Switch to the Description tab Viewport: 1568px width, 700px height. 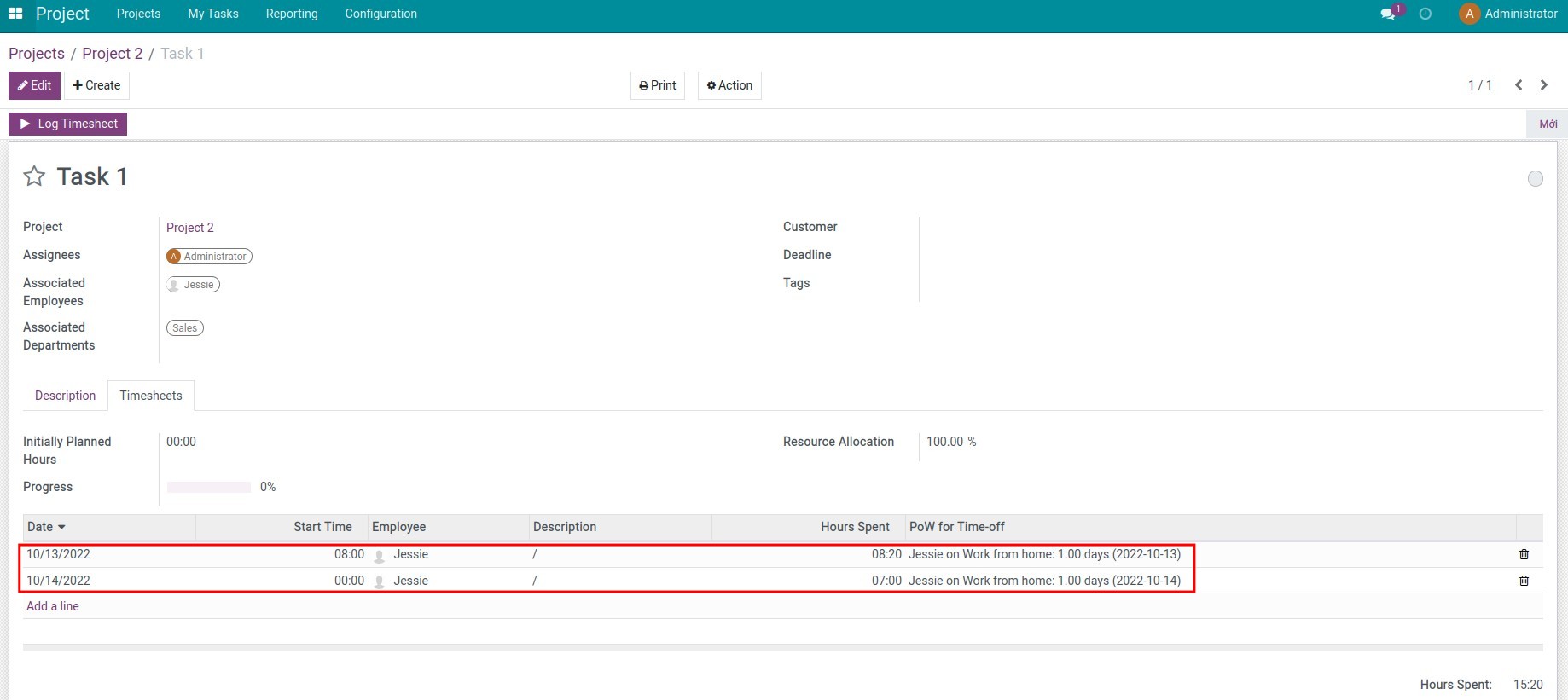65,396
